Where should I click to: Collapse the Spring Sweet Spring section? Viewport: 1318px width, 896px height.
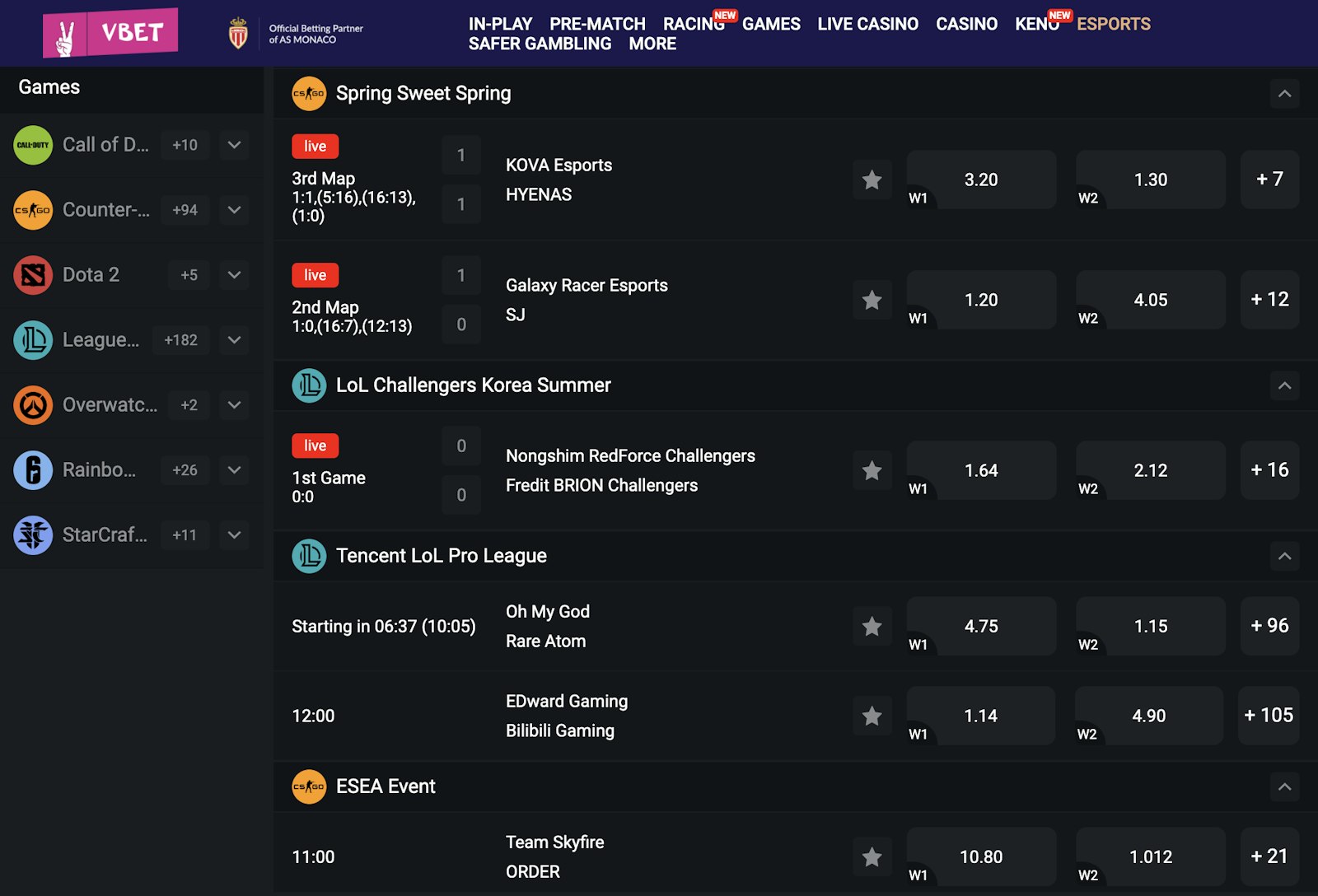point(1284,94)
